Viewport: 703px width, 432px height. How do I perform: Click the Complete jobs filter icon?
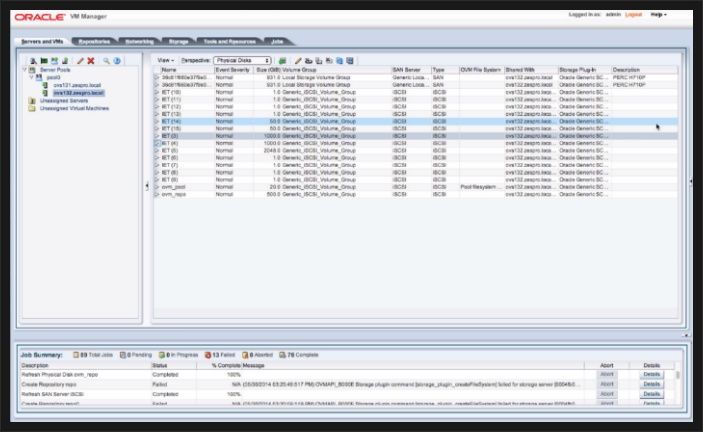(x=282, y=355)
